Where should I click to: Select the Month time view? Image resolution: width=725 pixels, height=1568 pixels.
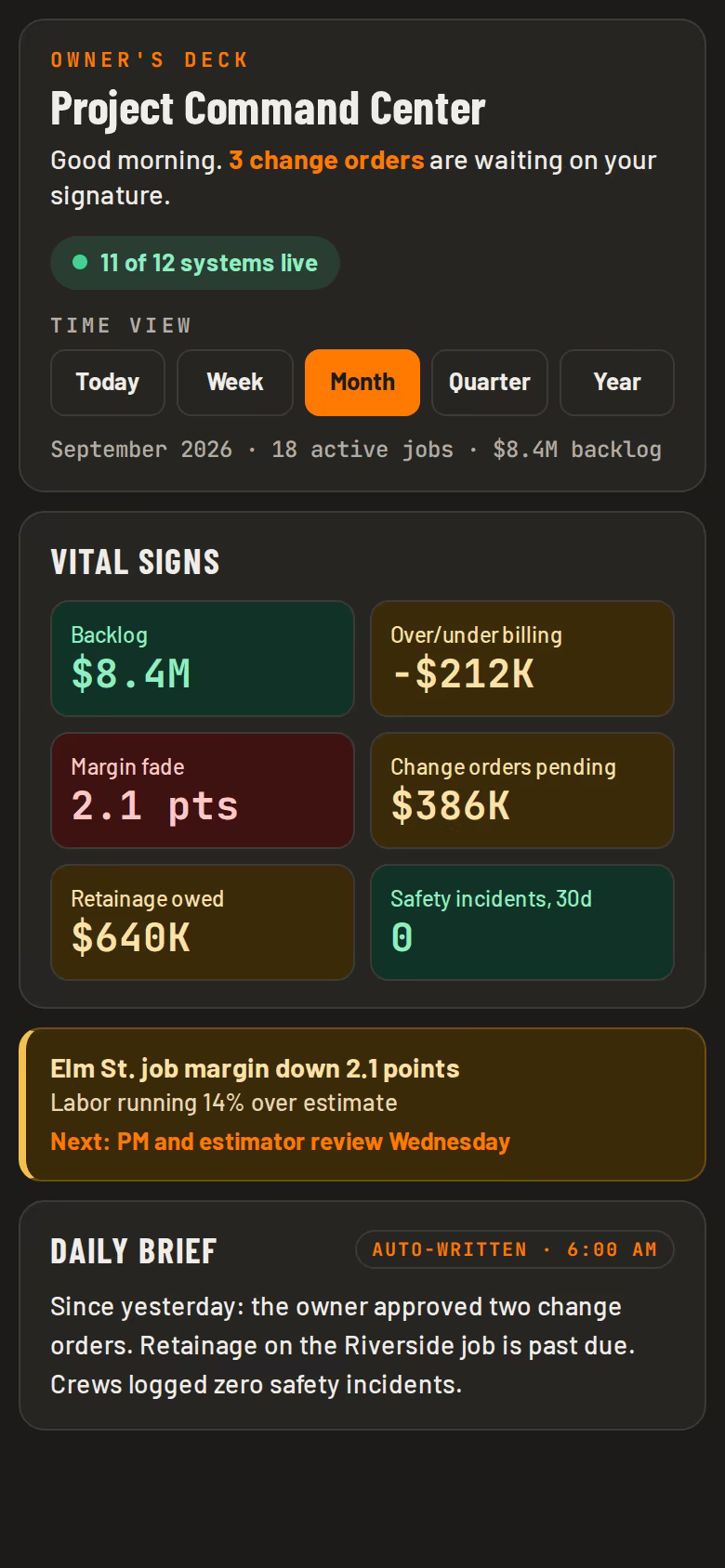point(362,382)
